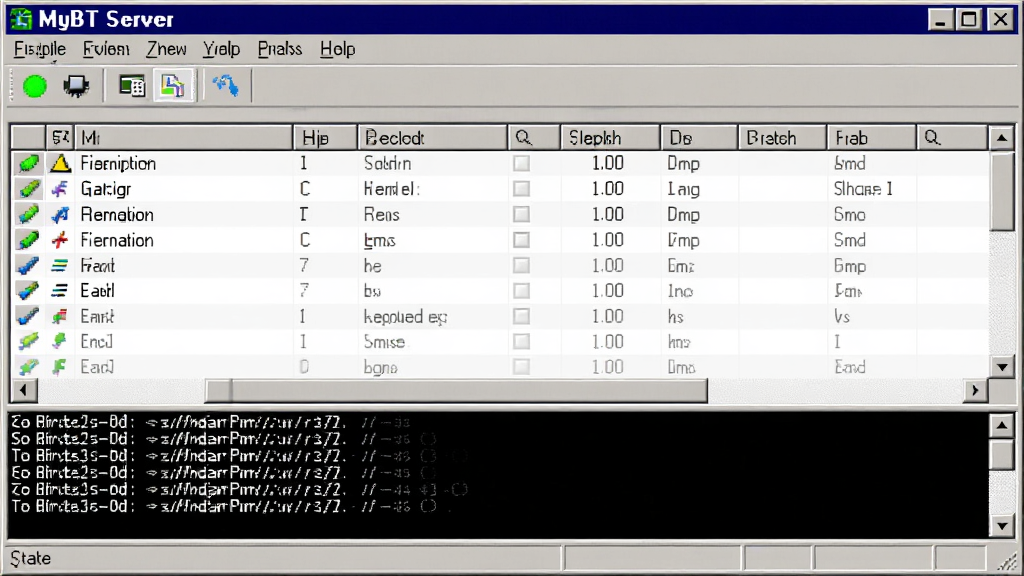
Task: Sort by the Slepish column header
Action: point(610,138)
